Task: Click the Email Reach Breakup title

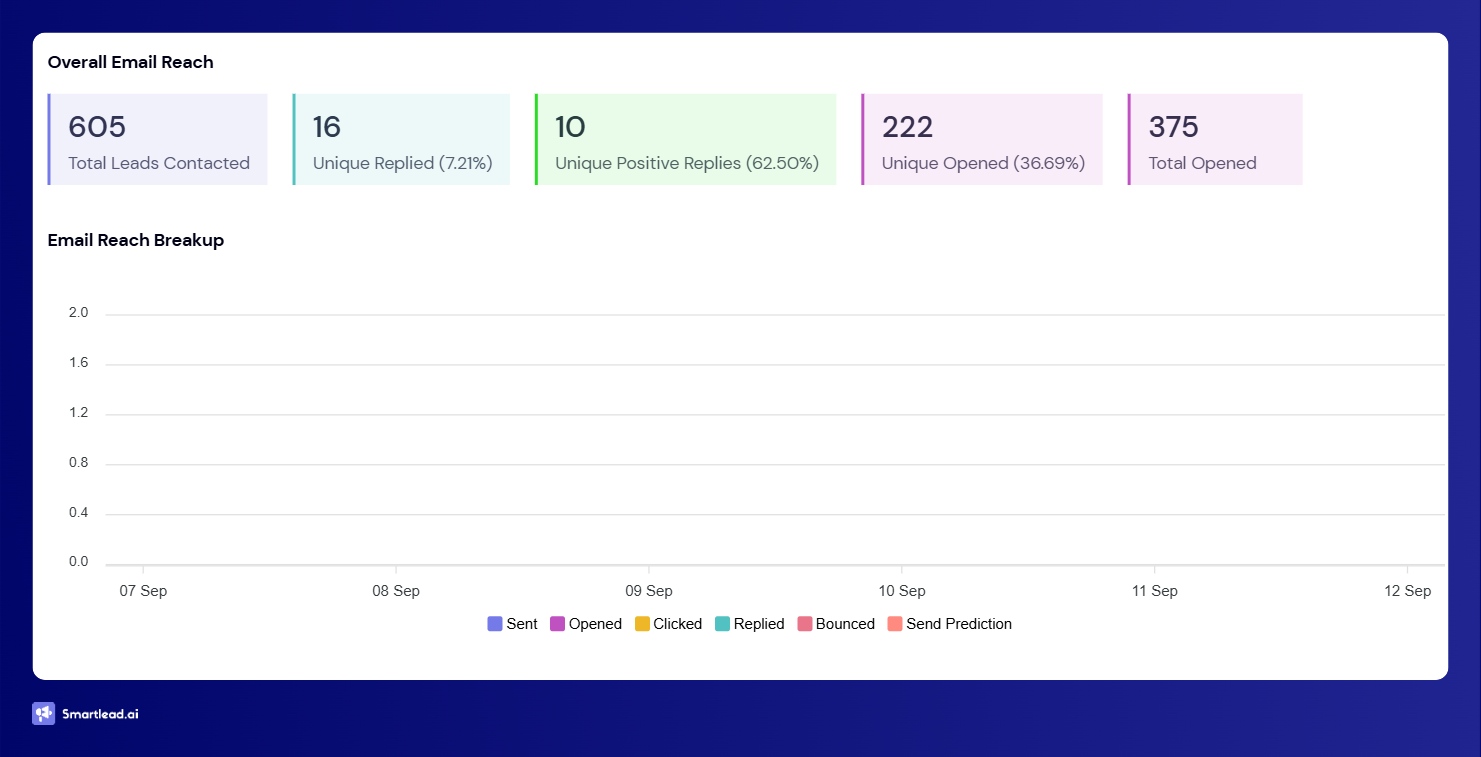Action: coord(136,240)
